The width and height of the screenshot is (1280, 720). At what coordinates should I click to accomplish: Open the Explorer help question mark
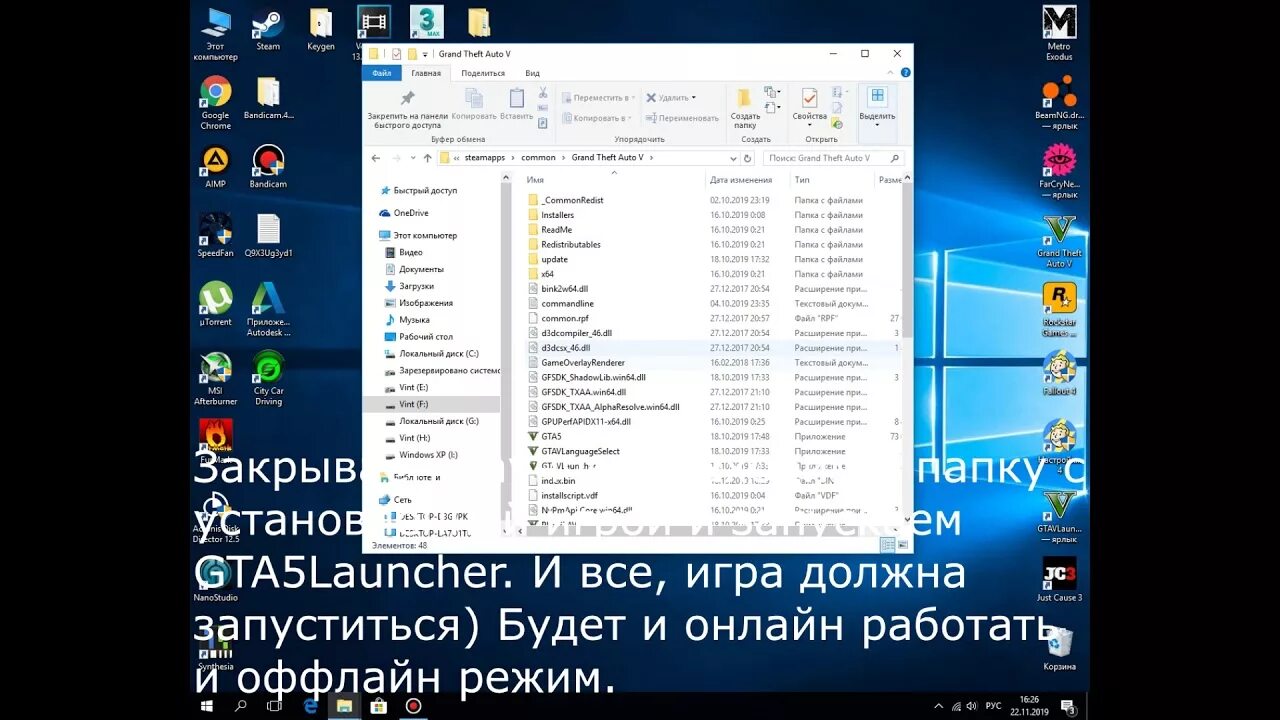(905, 73)
